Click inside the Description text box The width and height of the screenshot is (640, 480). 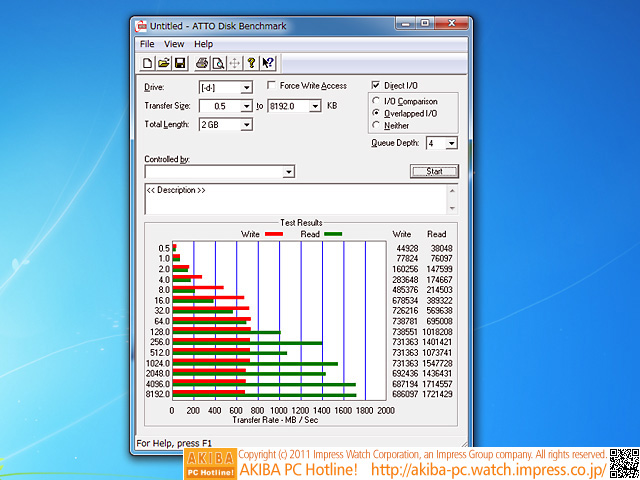300,199
